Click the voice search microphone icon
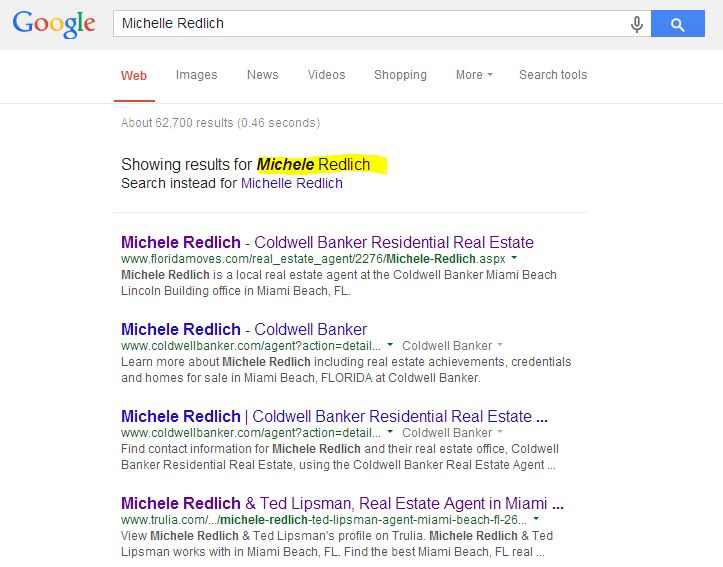This screenshot has height=567, width=723. pyautogui.click(x=637, y=24)
